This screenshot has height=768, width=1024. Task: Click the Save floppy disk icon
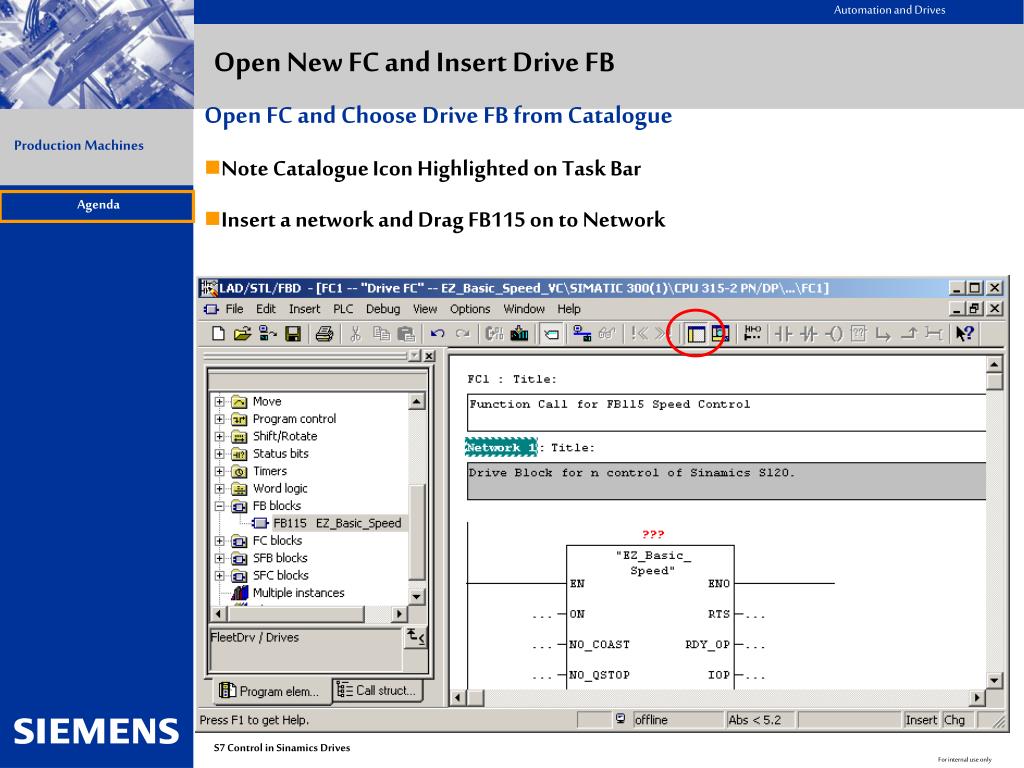(x=293, y=334)
